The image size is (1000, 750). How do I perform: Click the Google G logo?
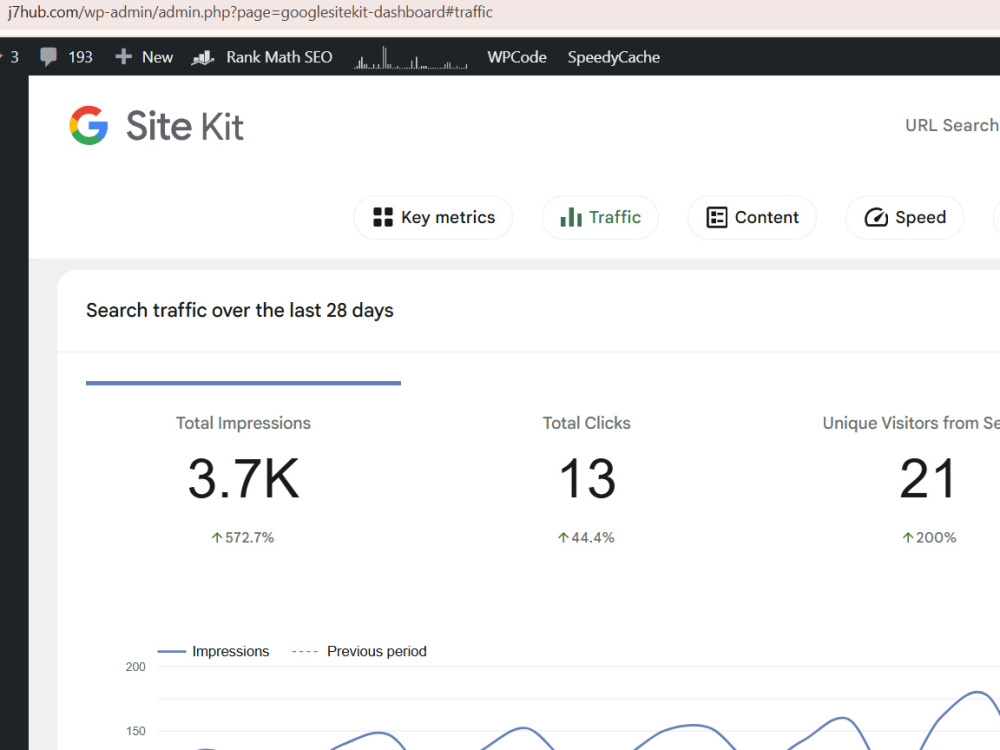coord(89,125)
